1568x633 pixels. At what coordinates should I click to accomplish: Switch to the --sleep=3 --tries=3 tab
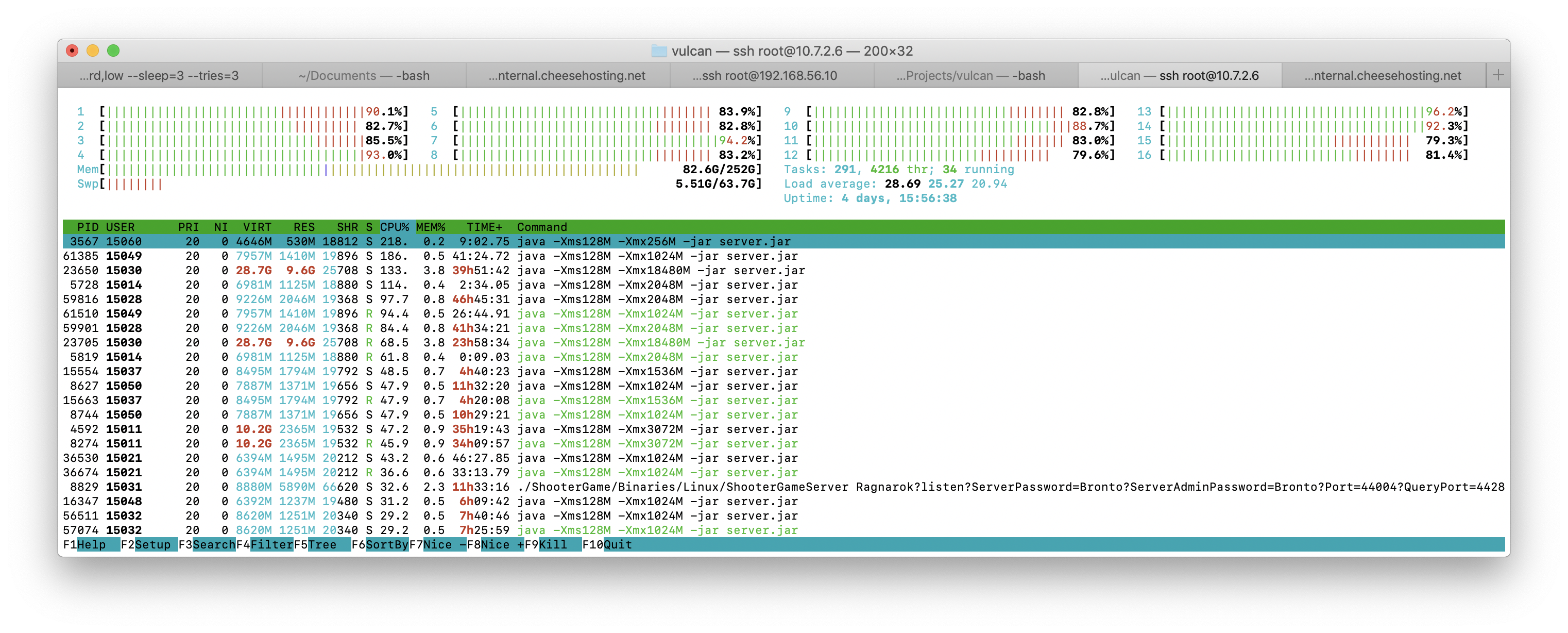click(160, 76)
